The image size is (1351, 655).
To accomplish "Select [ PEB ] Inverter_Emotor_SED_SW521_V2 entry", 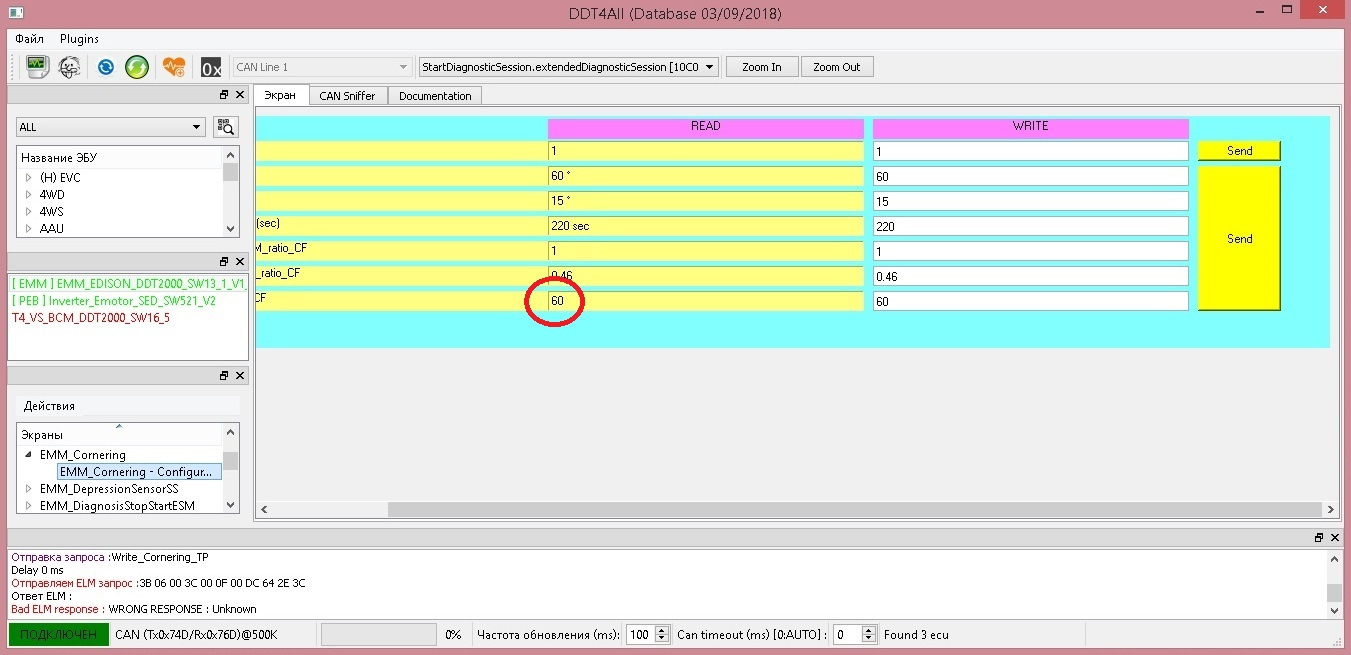I will pyautogui.click(x=114, y=301).
